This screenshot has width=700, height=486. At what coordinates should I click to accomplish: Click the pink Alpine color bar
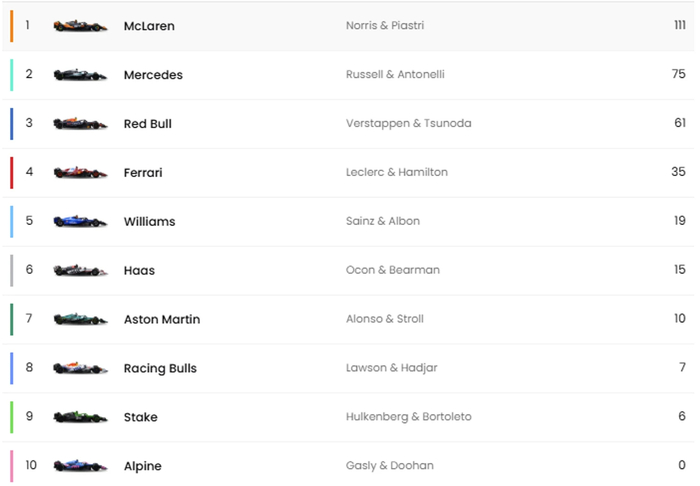(x=11, y=466)
